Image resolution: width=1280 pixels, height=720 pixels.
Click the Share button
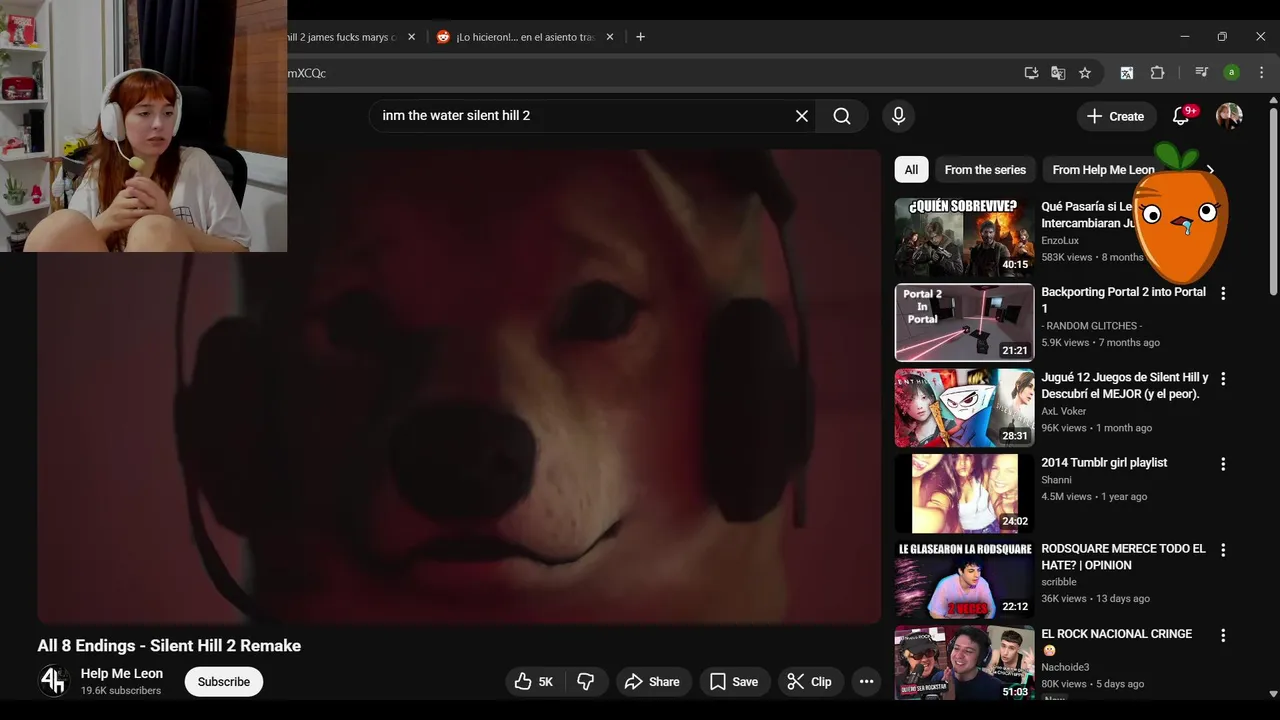[x=653, y=682]
